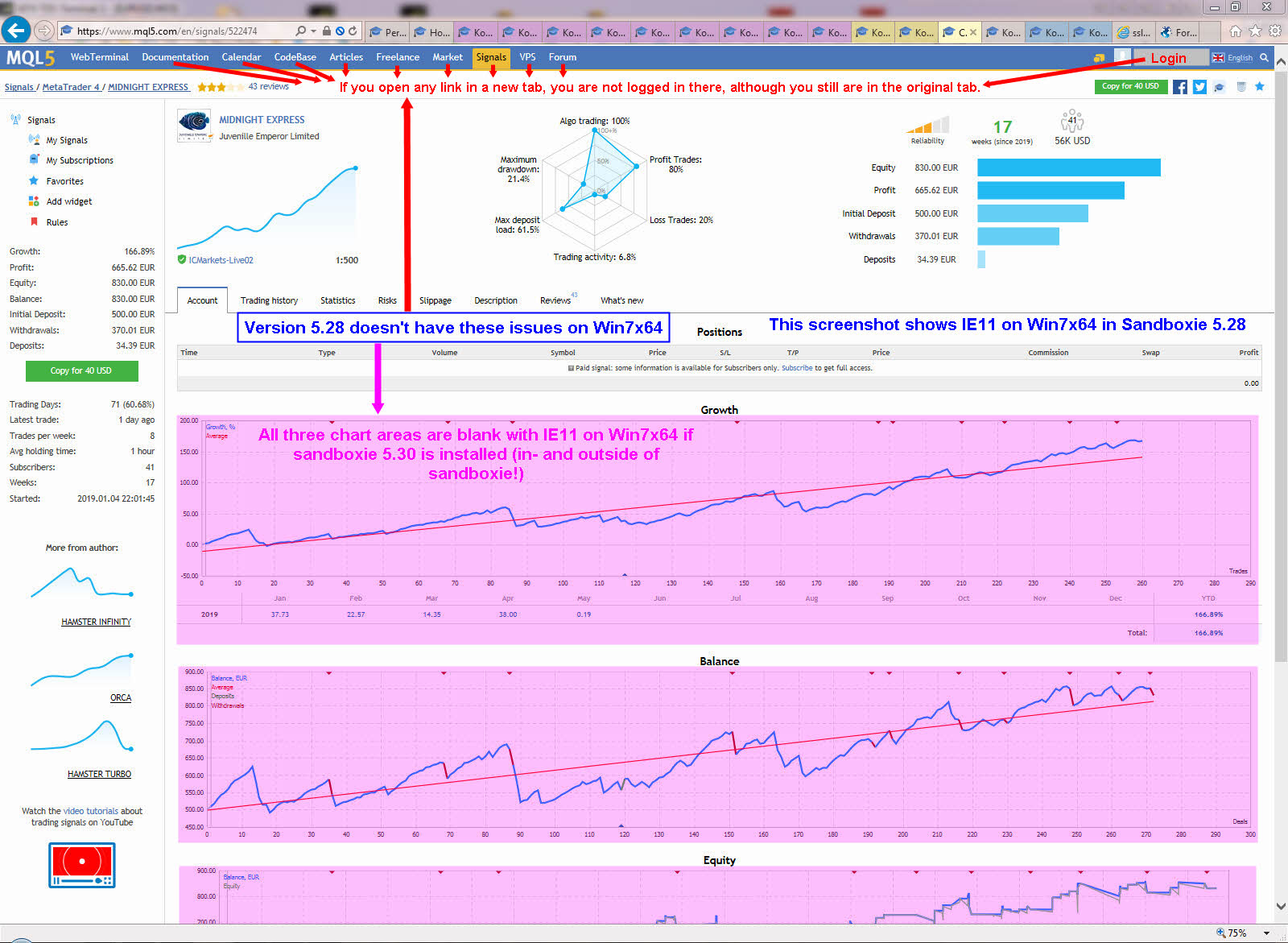Click the browser forward arrow button
This screenshot has height=943, width=1288.
[x=44, y=31]
